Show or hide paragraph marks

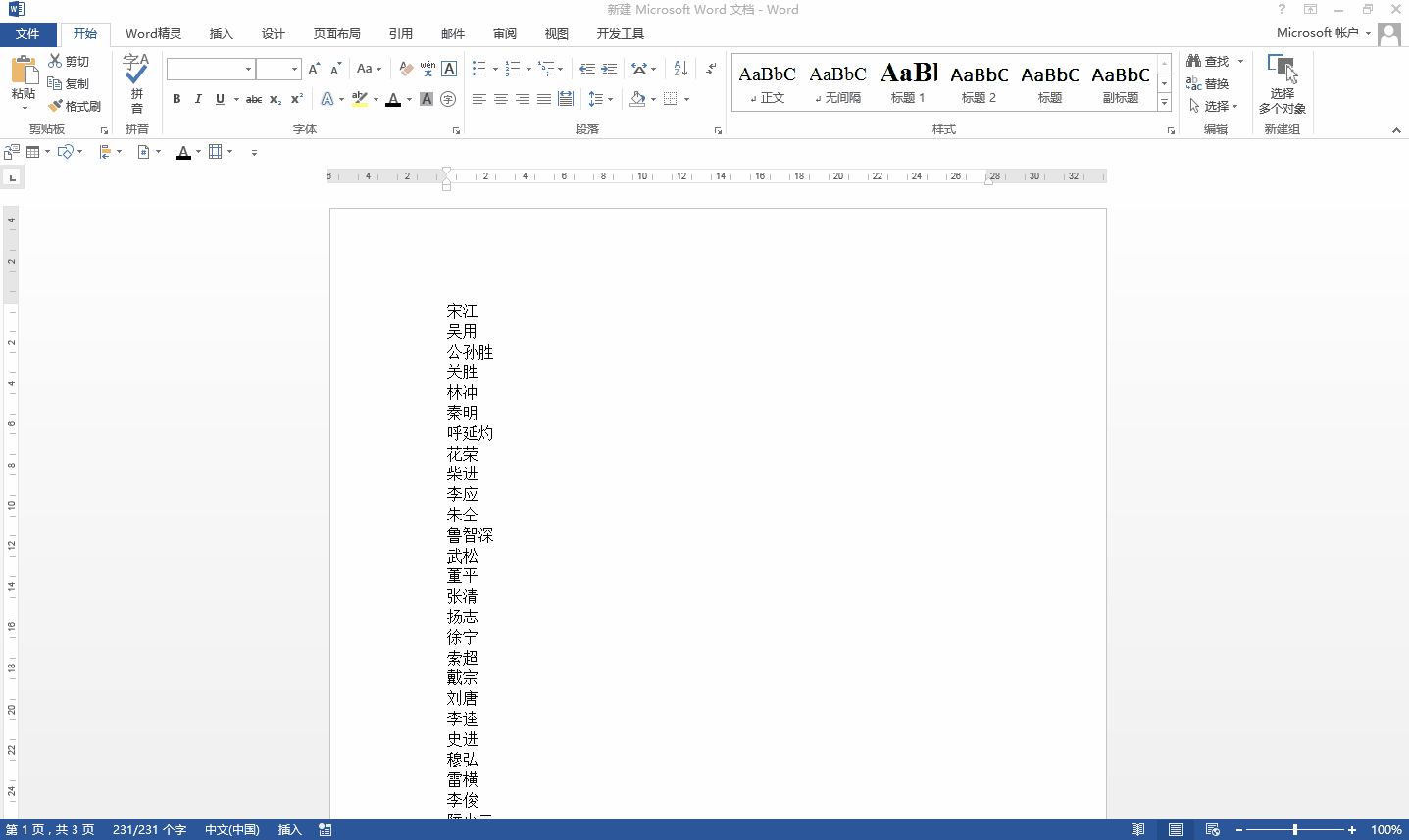[x=711, y=69]
